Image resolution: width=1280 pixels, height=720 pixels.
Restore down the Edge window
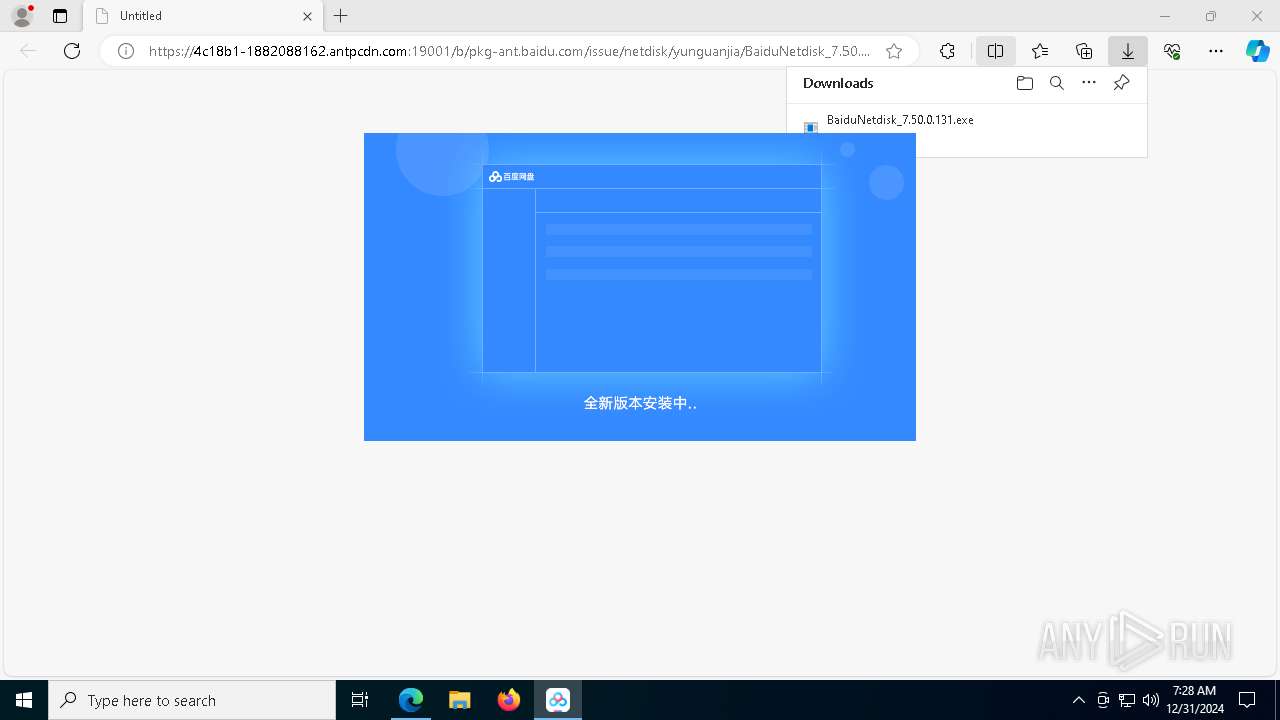[x=1211, y=16]
